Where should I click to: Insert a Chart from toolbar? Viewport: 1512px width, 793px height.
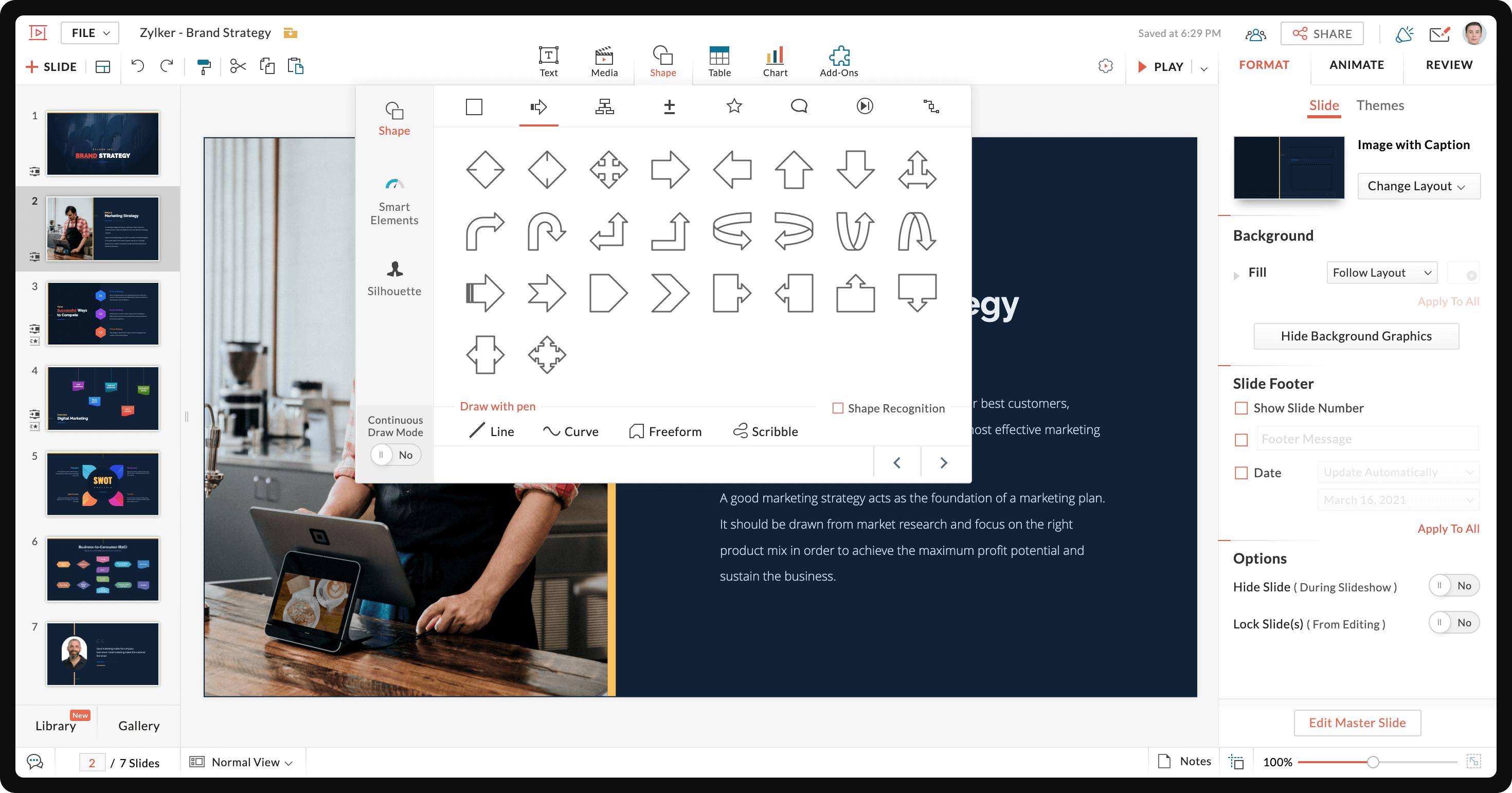(775, 62)
